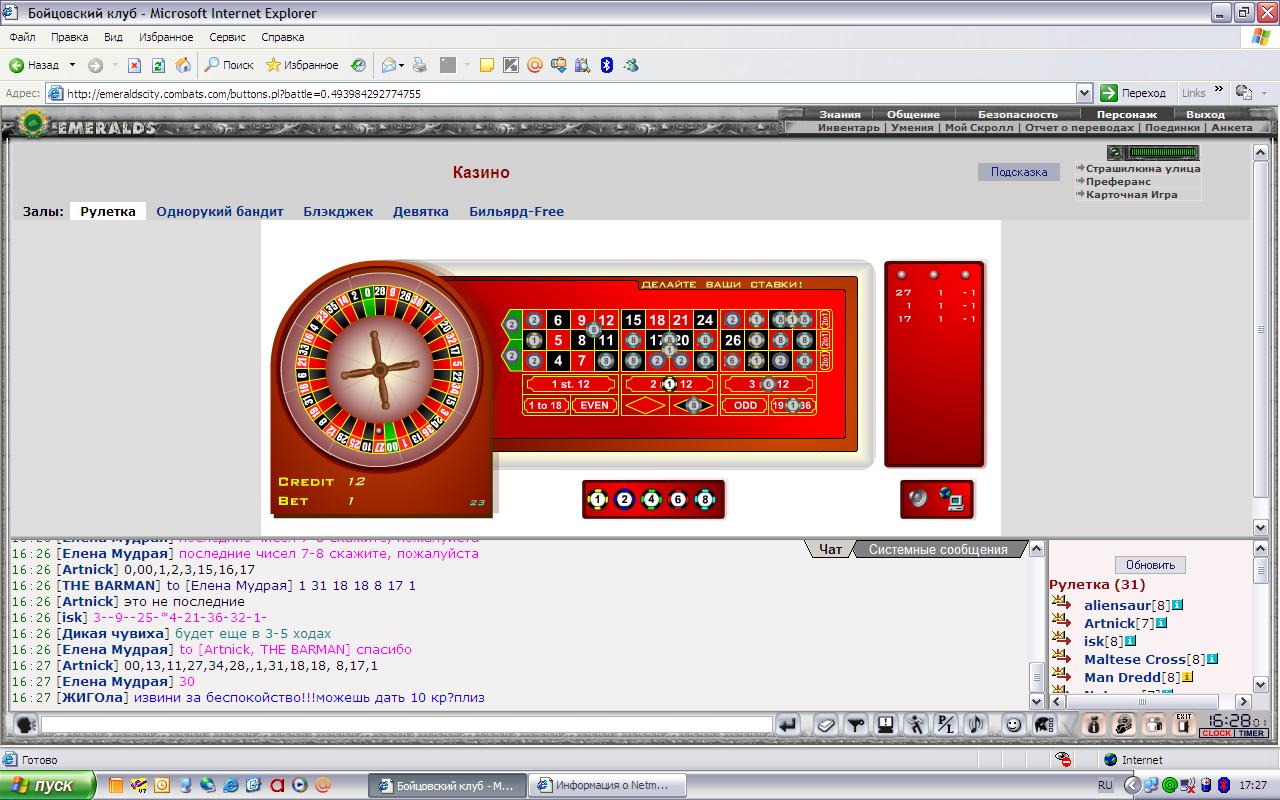The image size is (1280, 800).
Task: Open info icon next to aliensaur
Action: click(1178, 605)
